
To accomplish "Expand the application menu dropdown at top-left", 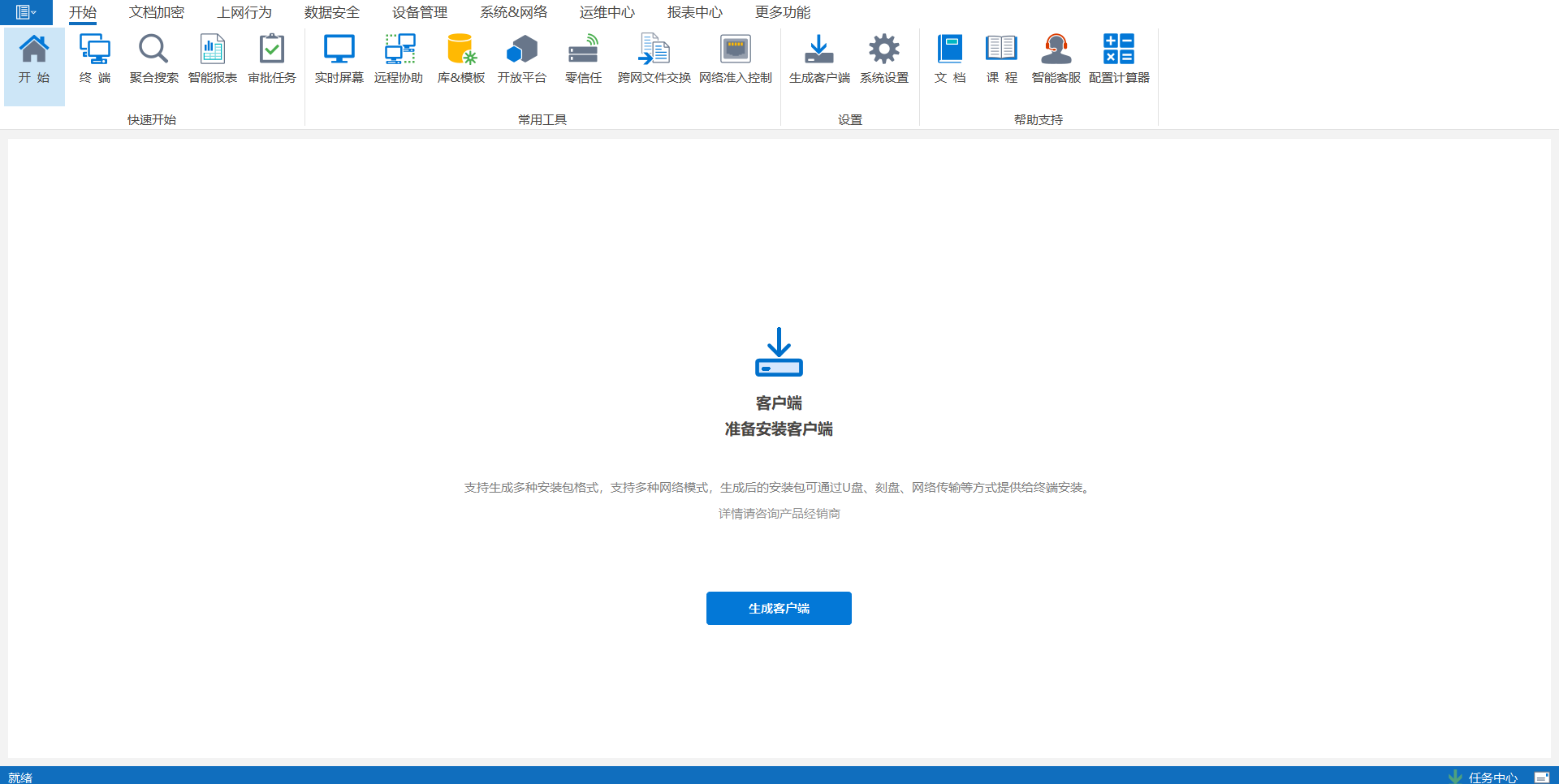I will (26, 12).
